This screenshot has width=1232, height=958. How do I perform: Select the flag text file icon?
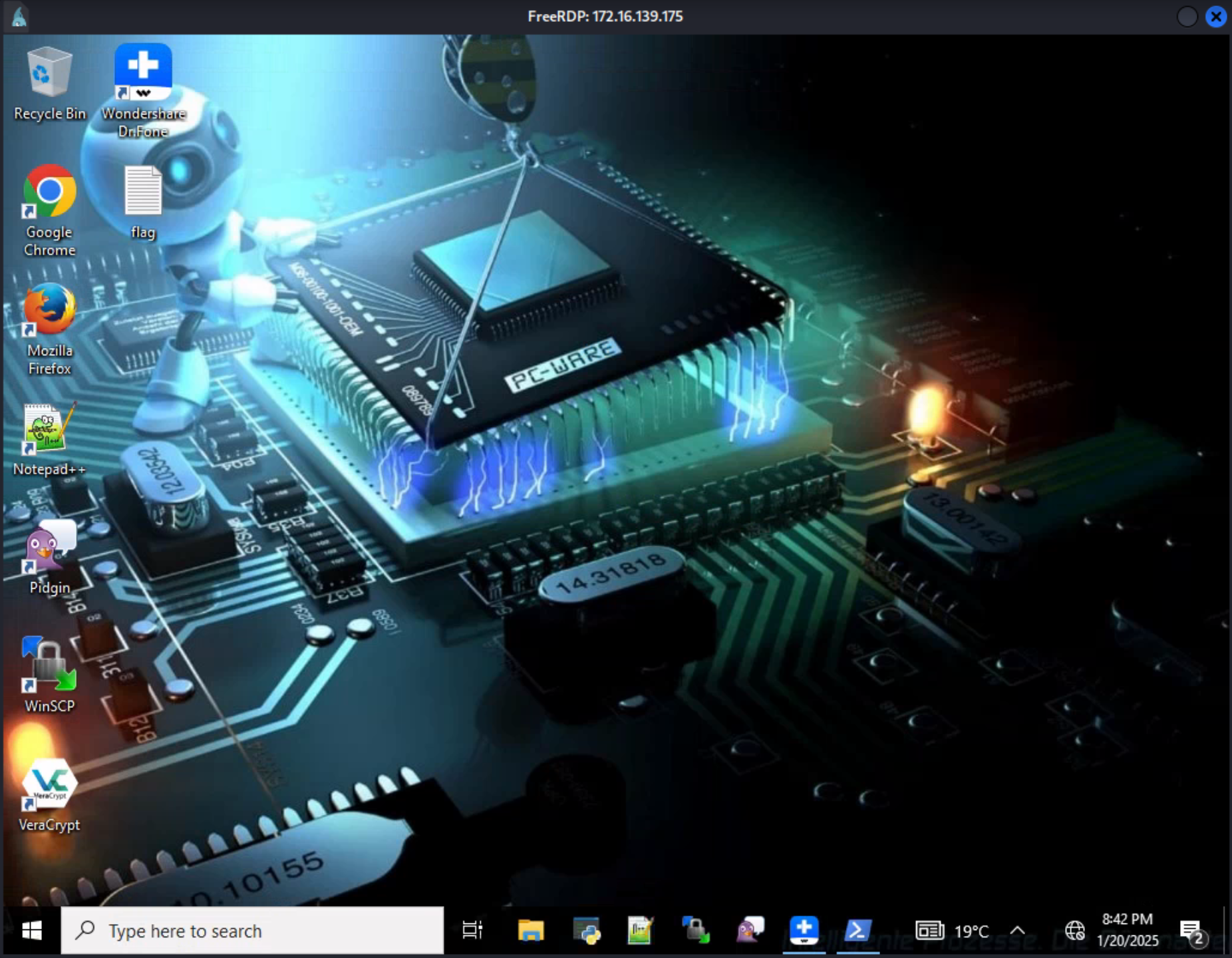point(143,202)
